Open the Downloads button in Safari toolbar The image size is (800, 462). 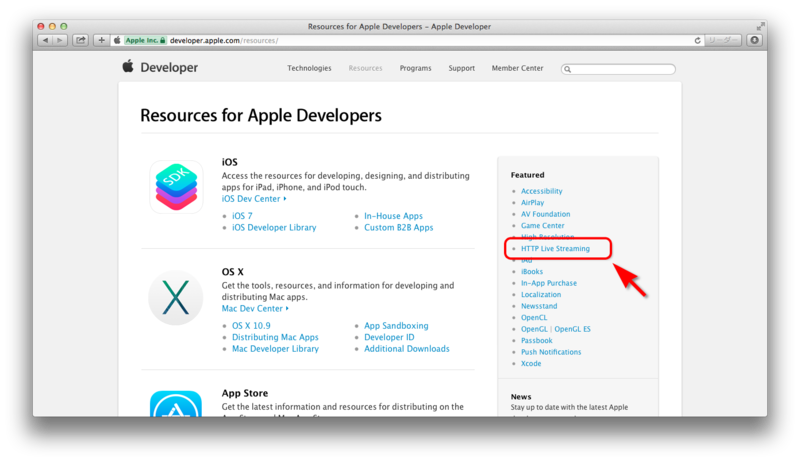(x=755, y=40)
